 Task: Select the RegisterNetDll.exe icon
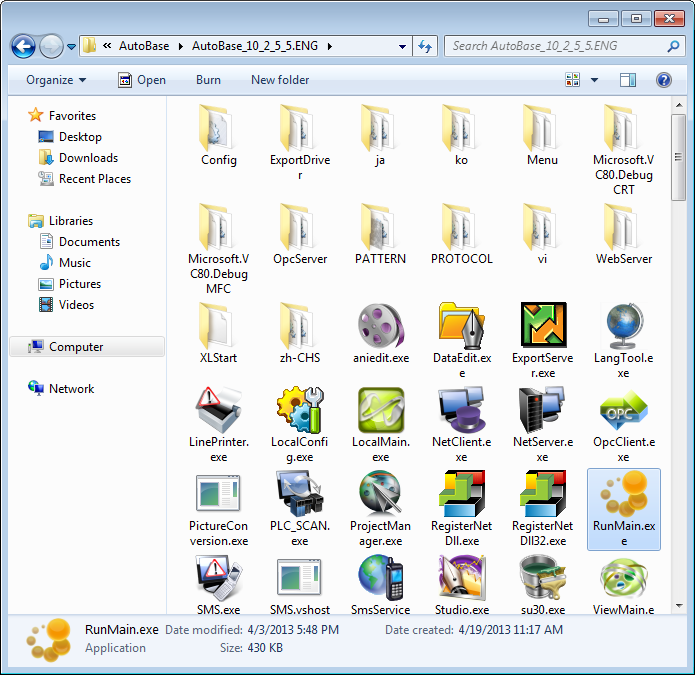(x=462, y=494)
